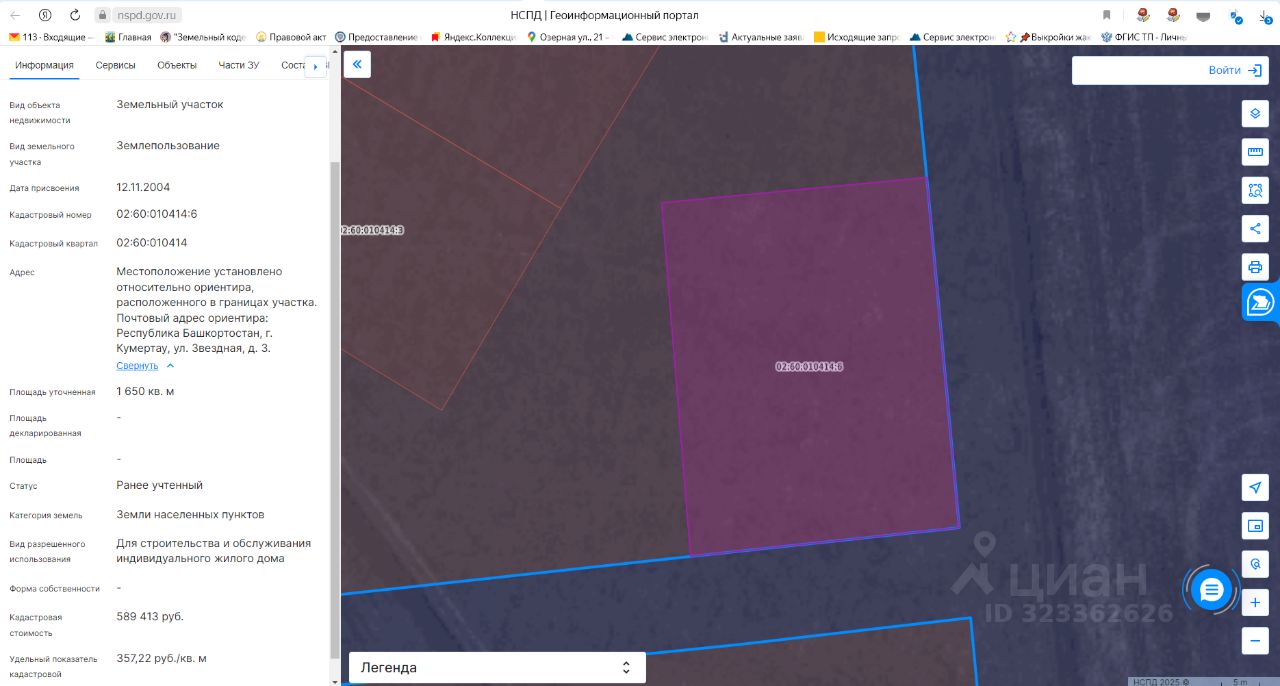
Task: Click the value Земли населенных пунктов
Action: click(191, 514)
